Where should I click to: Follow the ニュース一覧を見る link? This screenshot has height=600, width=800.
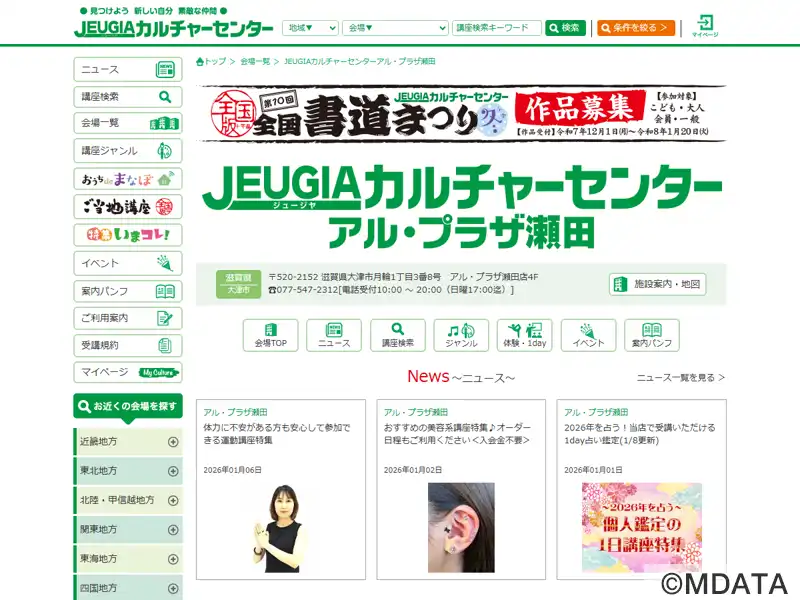coord(680,378)
